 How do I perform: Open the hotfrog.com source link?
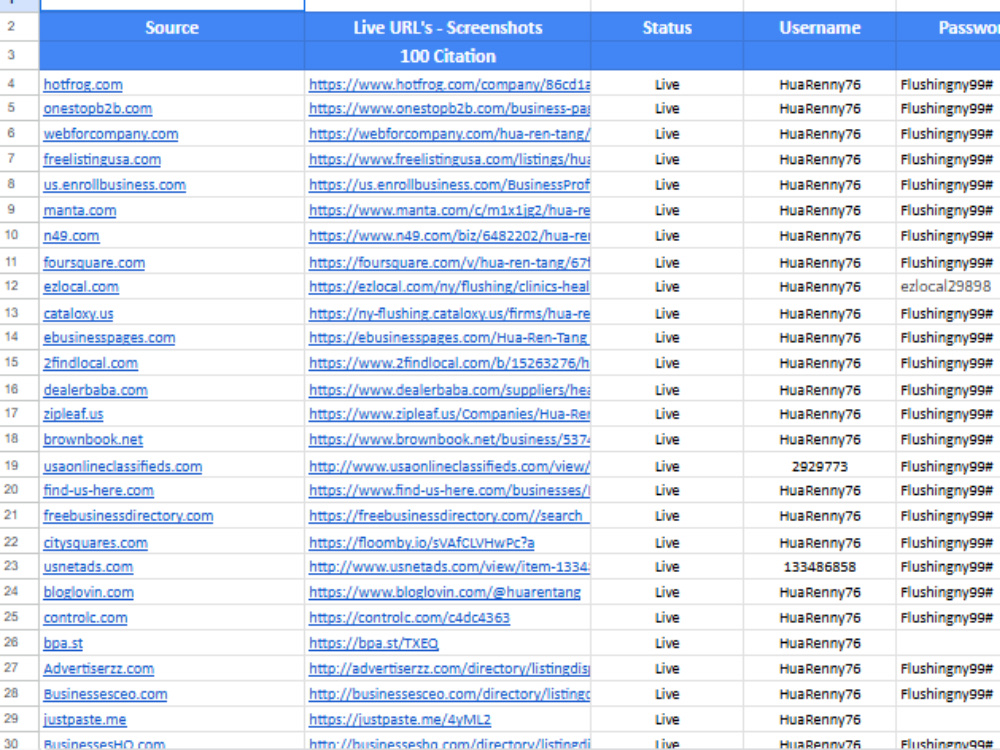pos(83,84)
